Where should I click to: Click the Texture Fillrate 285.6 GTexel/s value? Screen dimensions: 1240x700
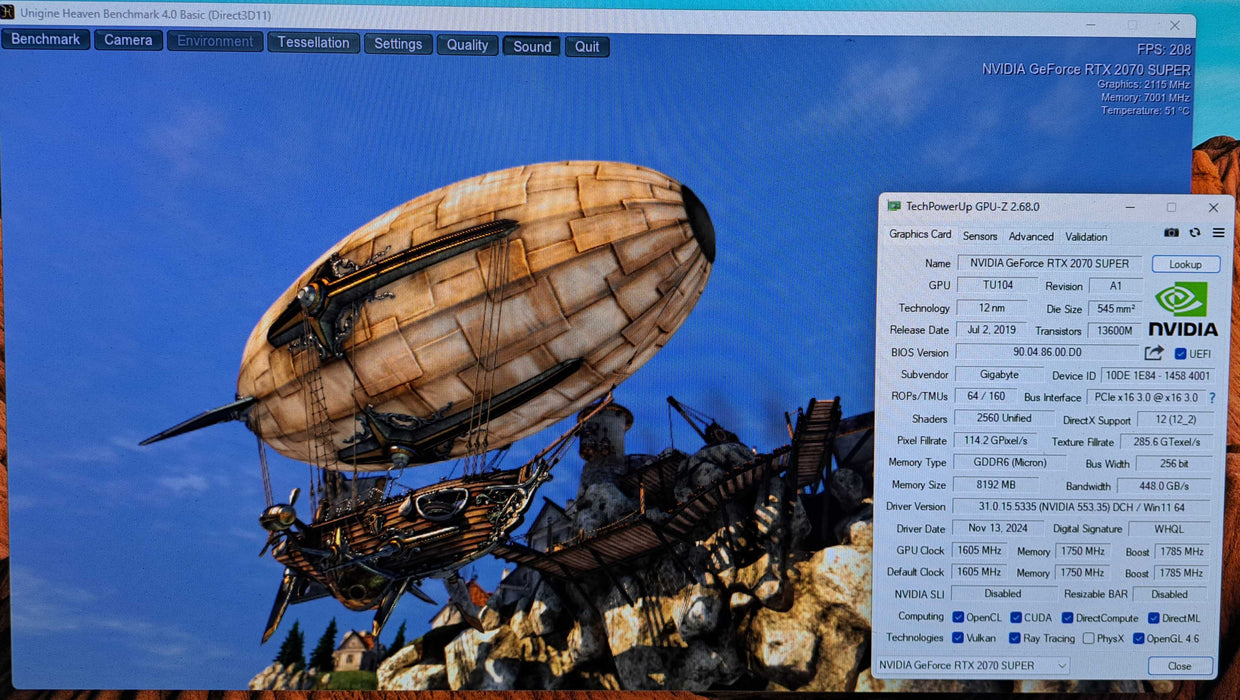click(x=1167, y=442)
